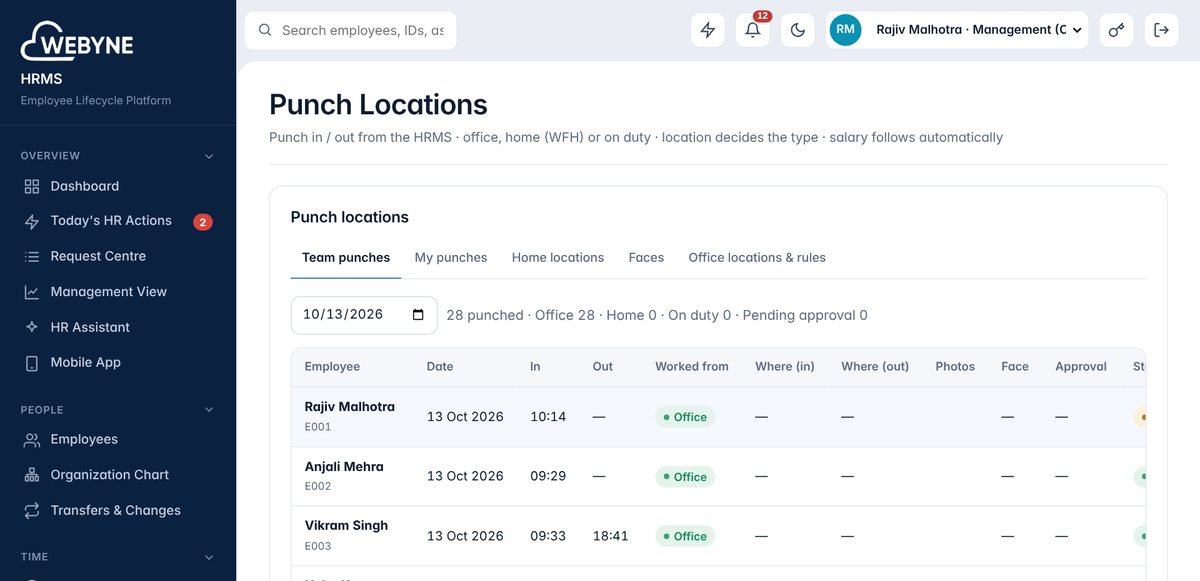This screenshot has height=581, width=1200.
Task: Switch to My punches tab
Action: 451,258
